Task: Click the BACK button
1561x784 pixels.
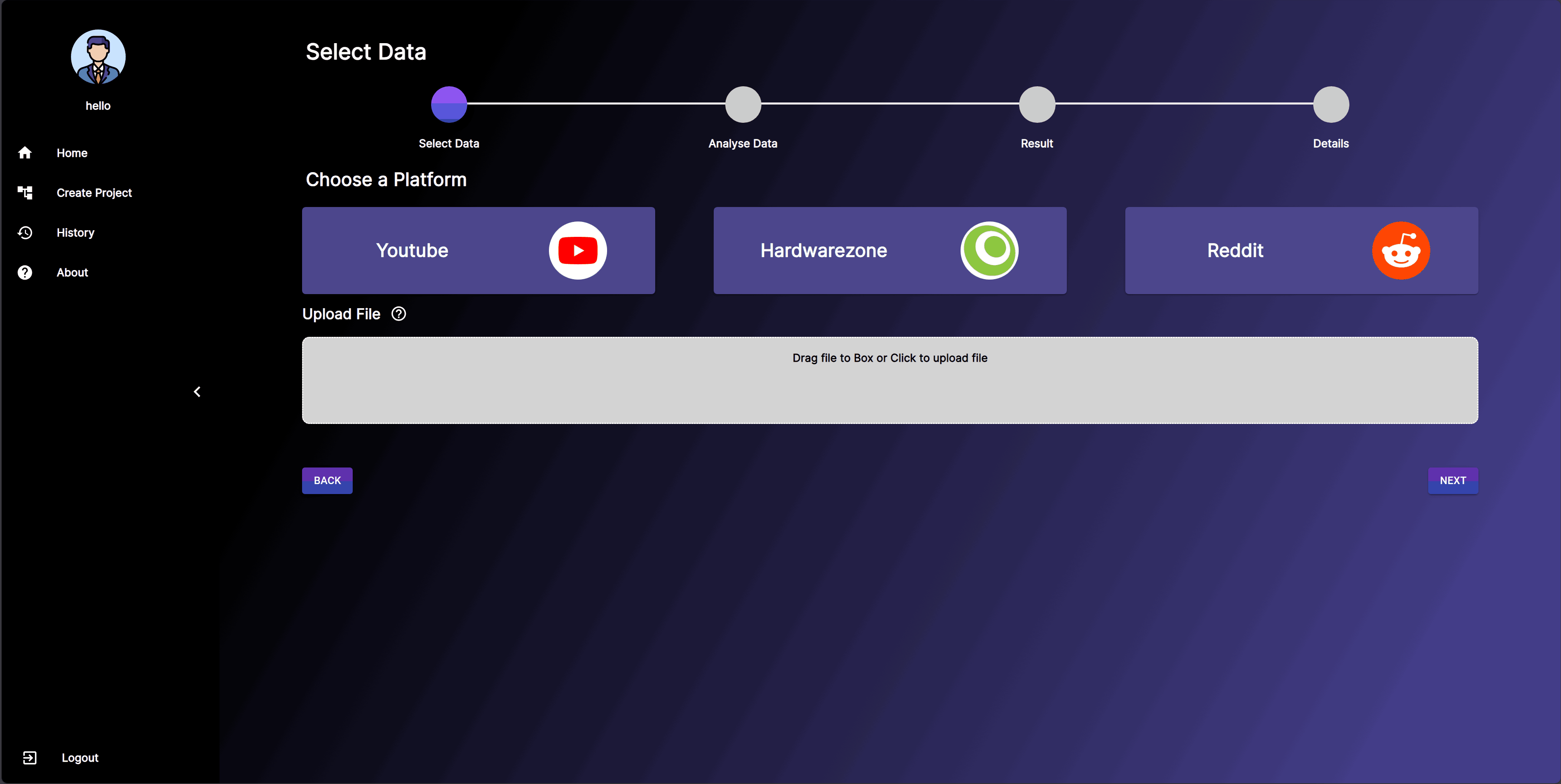Action: click(x=327, y=480)
